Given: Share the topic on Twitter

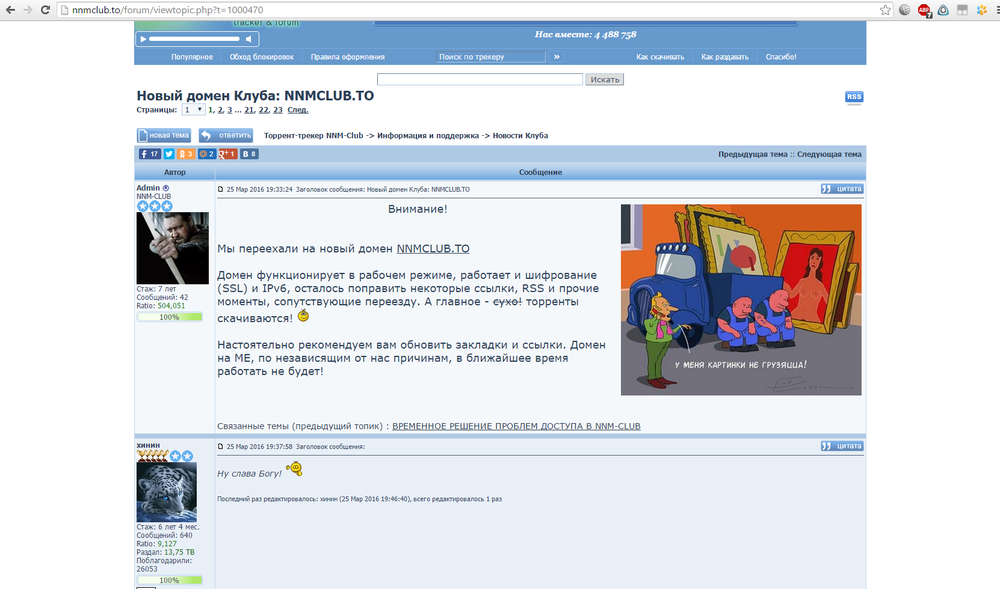Looking at the screenshot, I should pos(169,154).
